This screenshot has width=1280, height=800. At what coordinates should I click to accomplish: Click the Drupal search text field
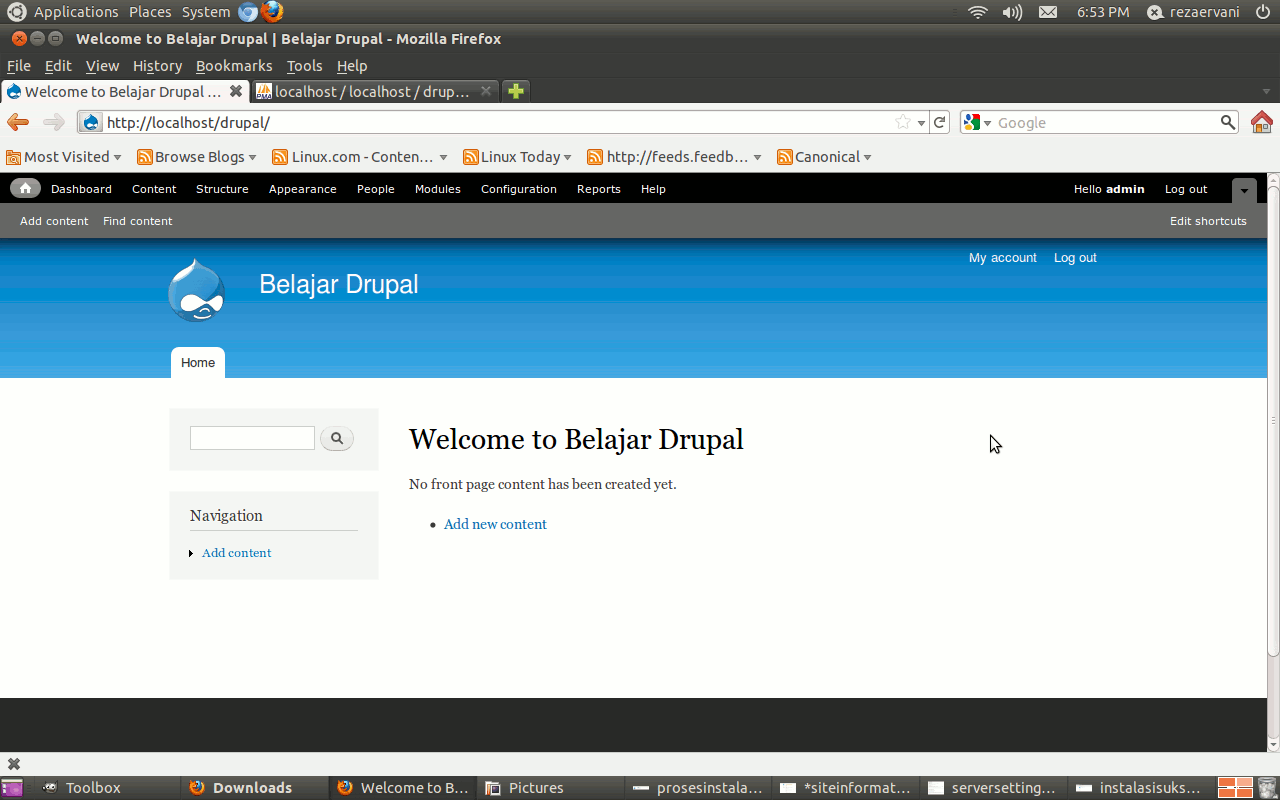[252, 438]
